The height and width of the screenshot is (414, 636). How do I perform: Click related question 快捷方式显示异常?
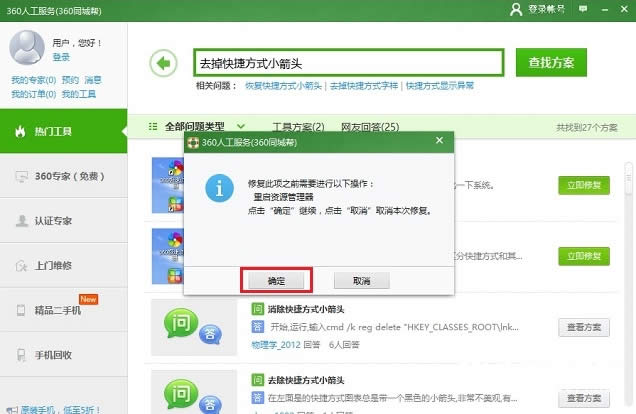[440, 86]
